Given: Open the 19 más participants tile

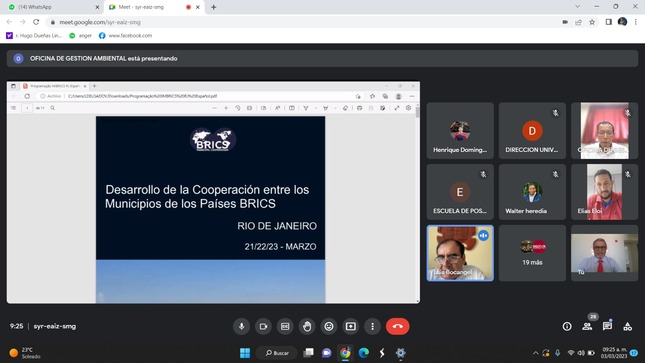Looking at the screenshot, I should (x=532, y=253).
